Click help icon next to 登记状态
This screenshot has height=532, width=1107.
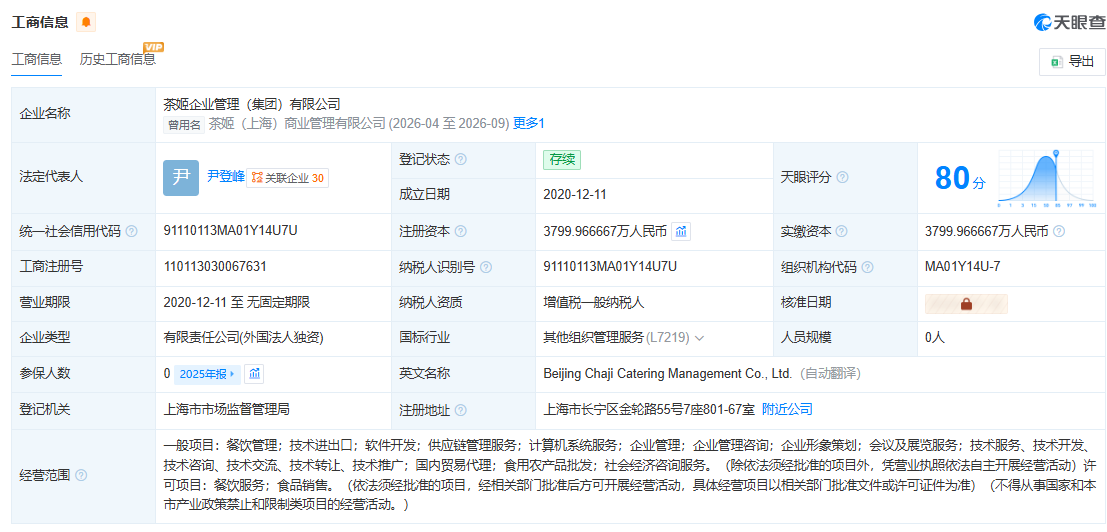coord(461,159)
